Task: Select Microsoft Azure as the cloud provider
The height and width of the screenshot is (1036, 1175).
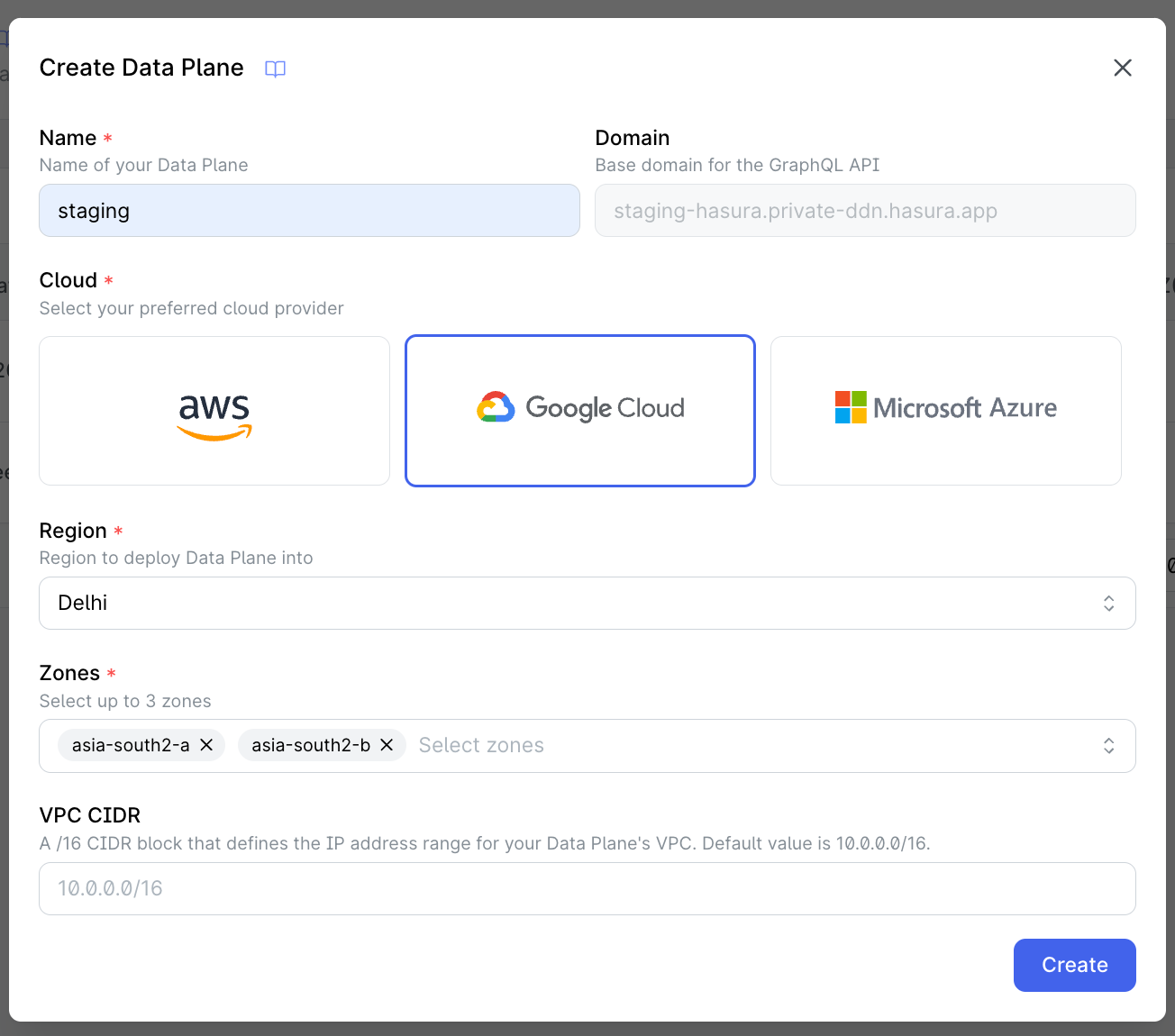Action: coord(944,411)
